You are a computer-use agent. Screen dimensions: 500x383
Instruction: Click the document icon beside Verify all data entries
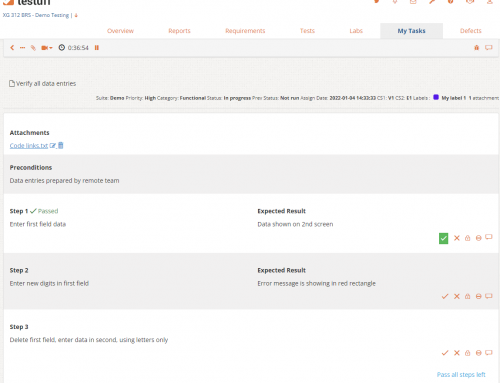(12, 83)
